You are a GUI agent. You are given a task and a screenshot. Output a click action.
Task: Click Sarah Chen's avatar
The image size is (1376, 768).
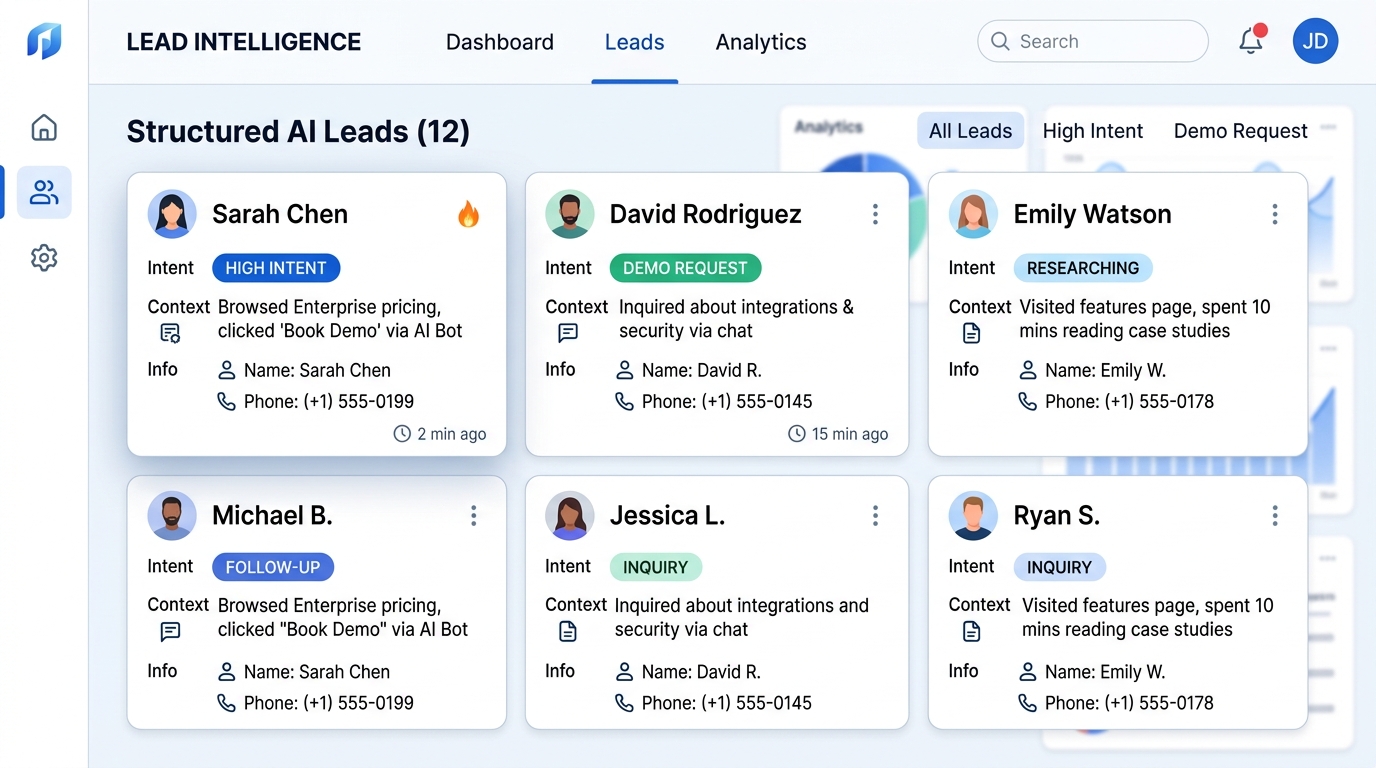click(x=172, y=214)
